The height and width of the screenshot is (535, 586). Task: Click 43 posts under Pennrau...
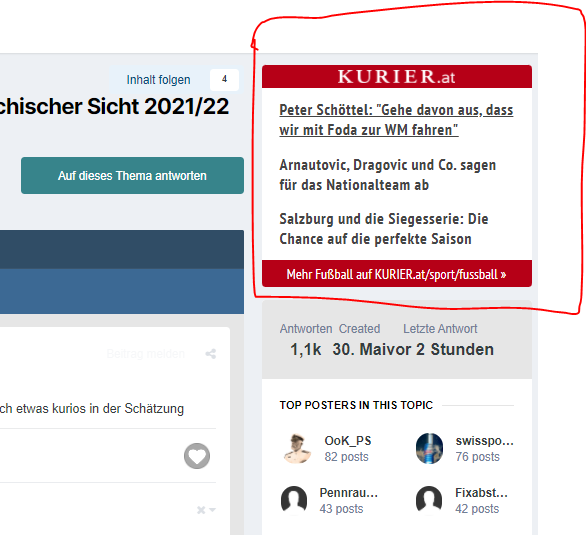pyautogui.click(x=341, y=509)
